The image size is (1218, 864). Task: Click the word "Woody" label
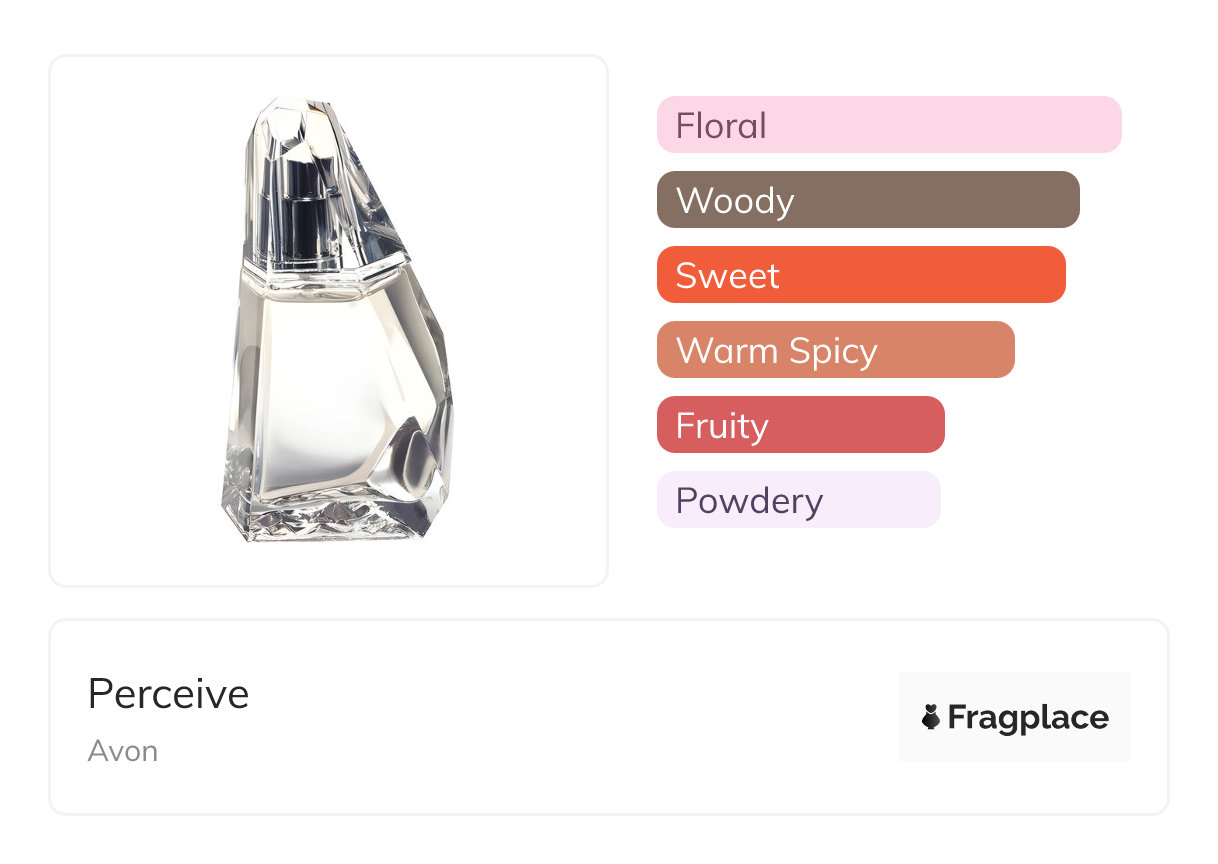pos(735,201)
